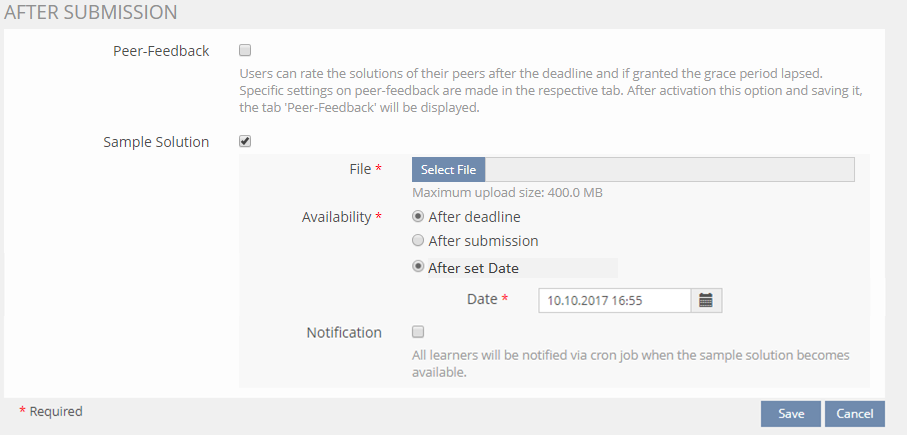This screenshot has height=435, width=907.
Task: Uncheck the Sample Solution checkbox
Action: tap(245, 141)
